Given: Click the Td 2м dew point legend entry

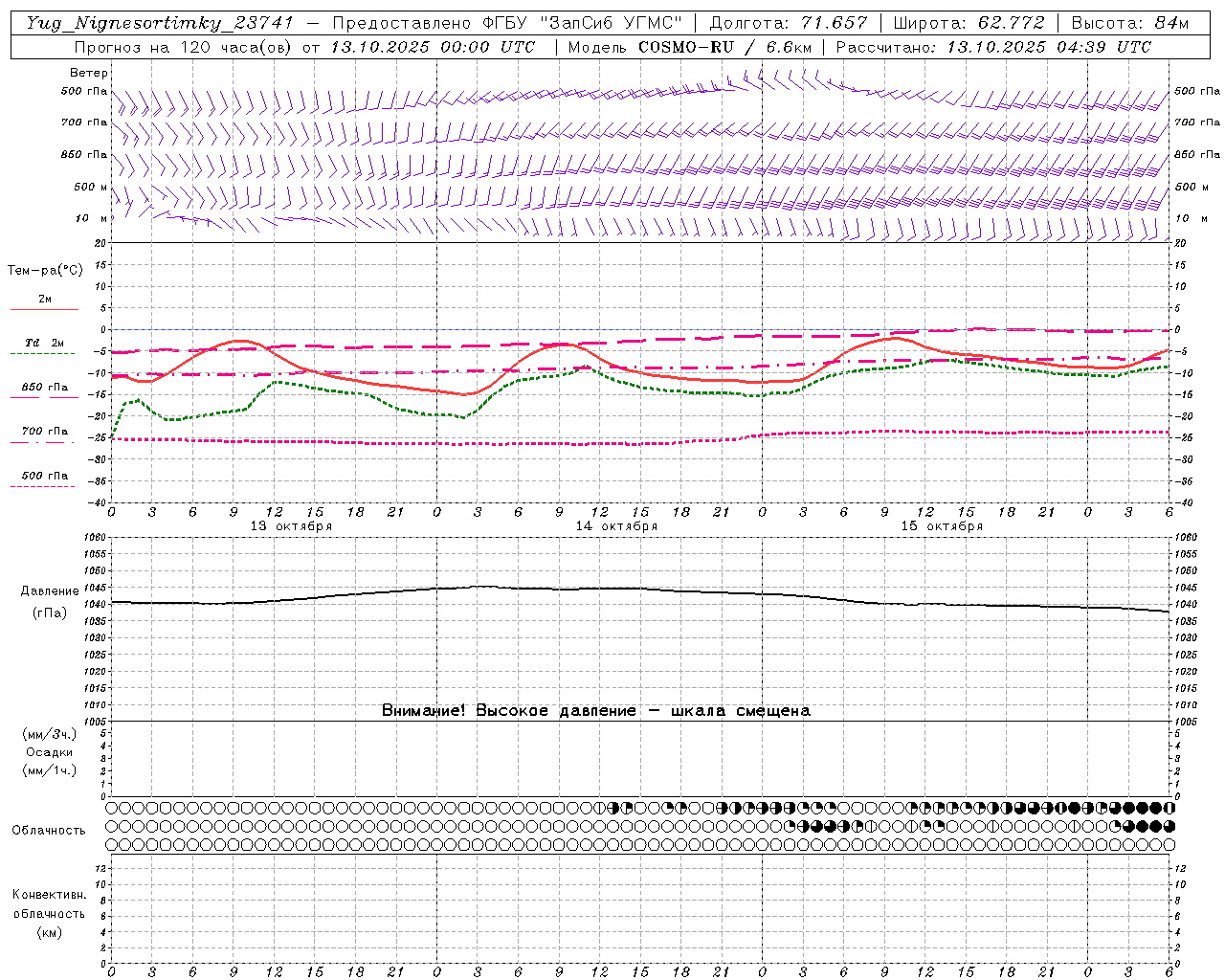Looking at the screenshot, I should click(45, 343).
